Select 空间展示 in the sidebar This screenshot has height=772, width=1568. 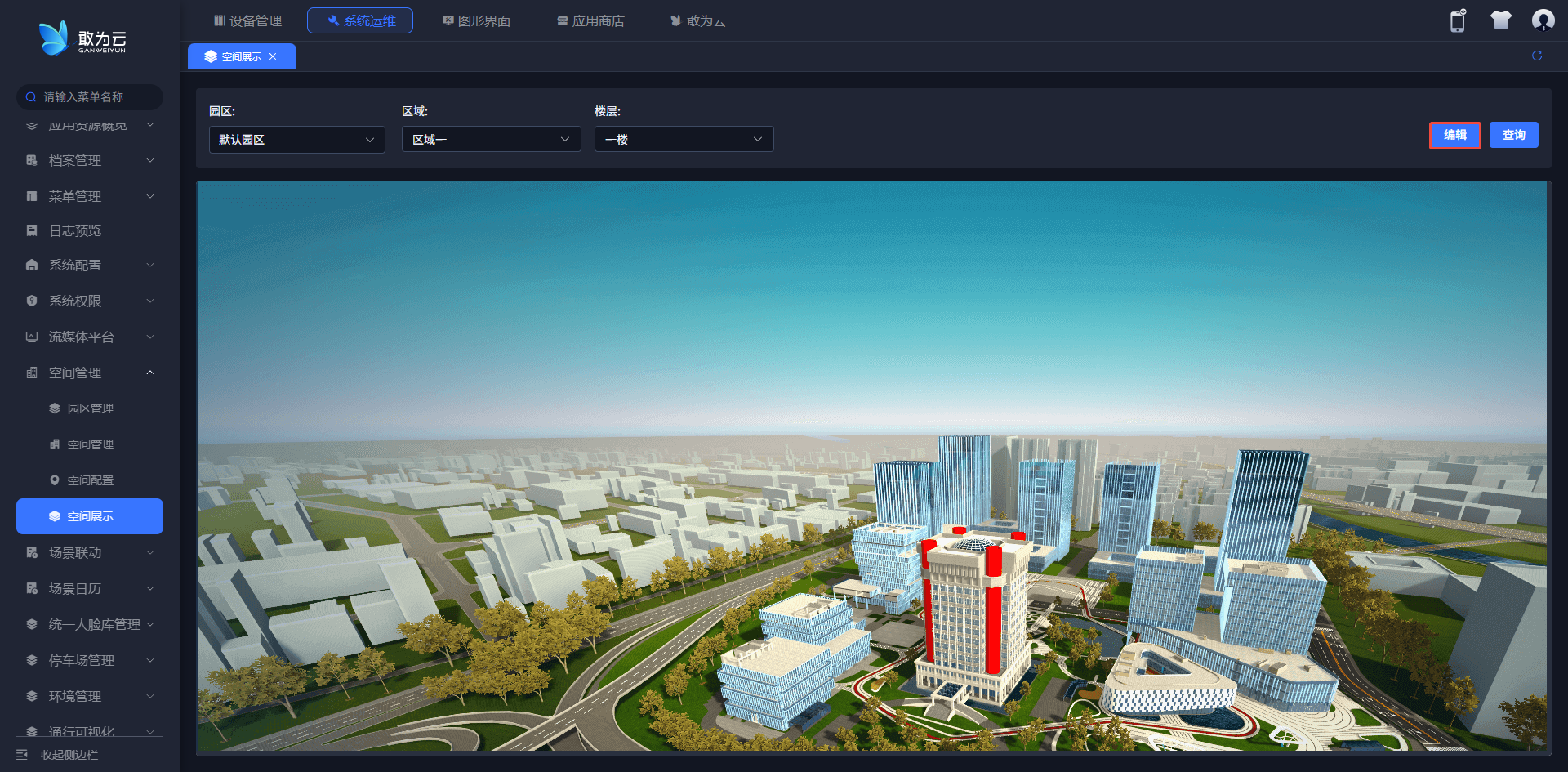click(x=90, y=516)
